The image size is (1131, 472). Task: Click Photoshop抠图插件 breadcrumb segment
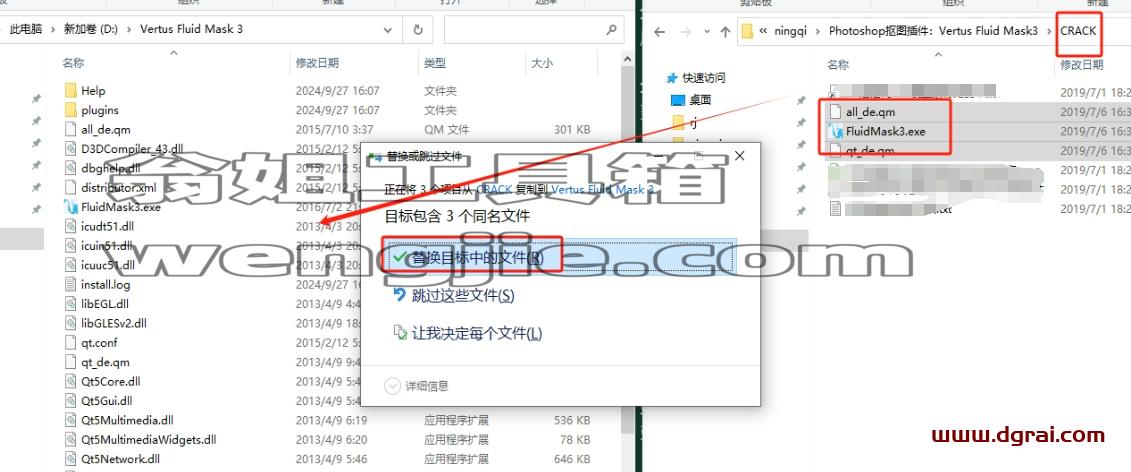(x=933, y=31)
